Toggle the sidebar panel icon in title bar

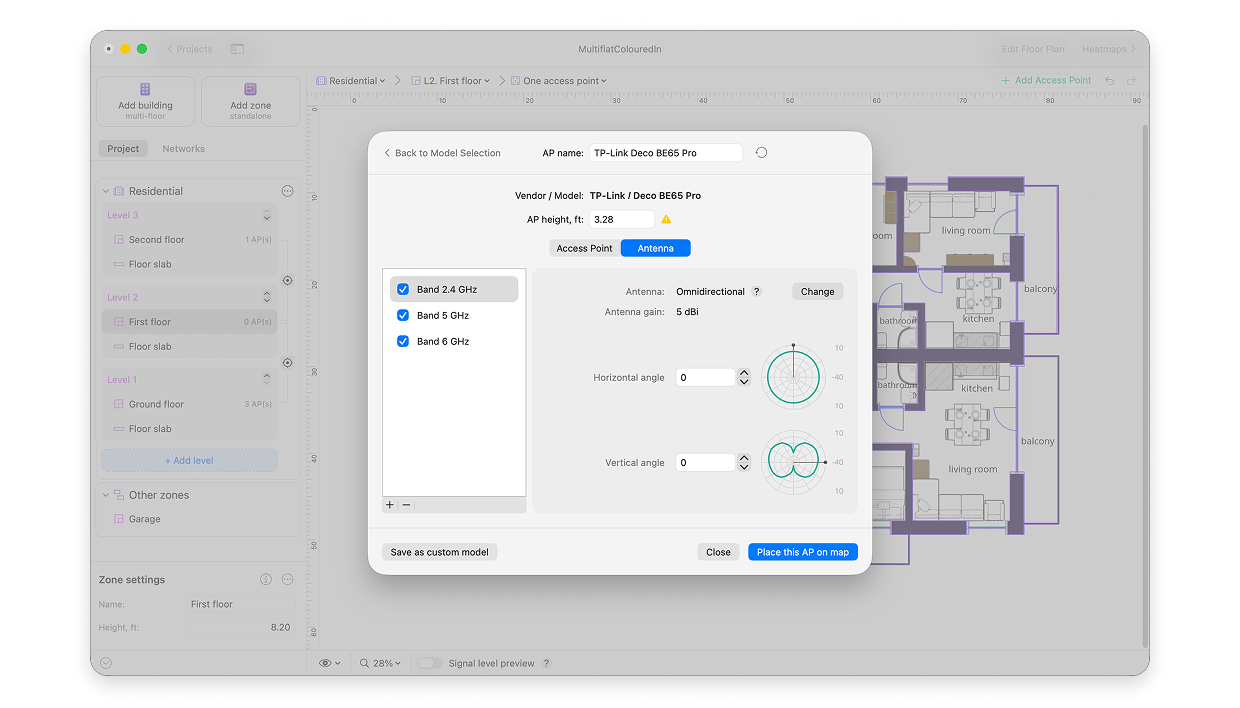click(237, 49)
